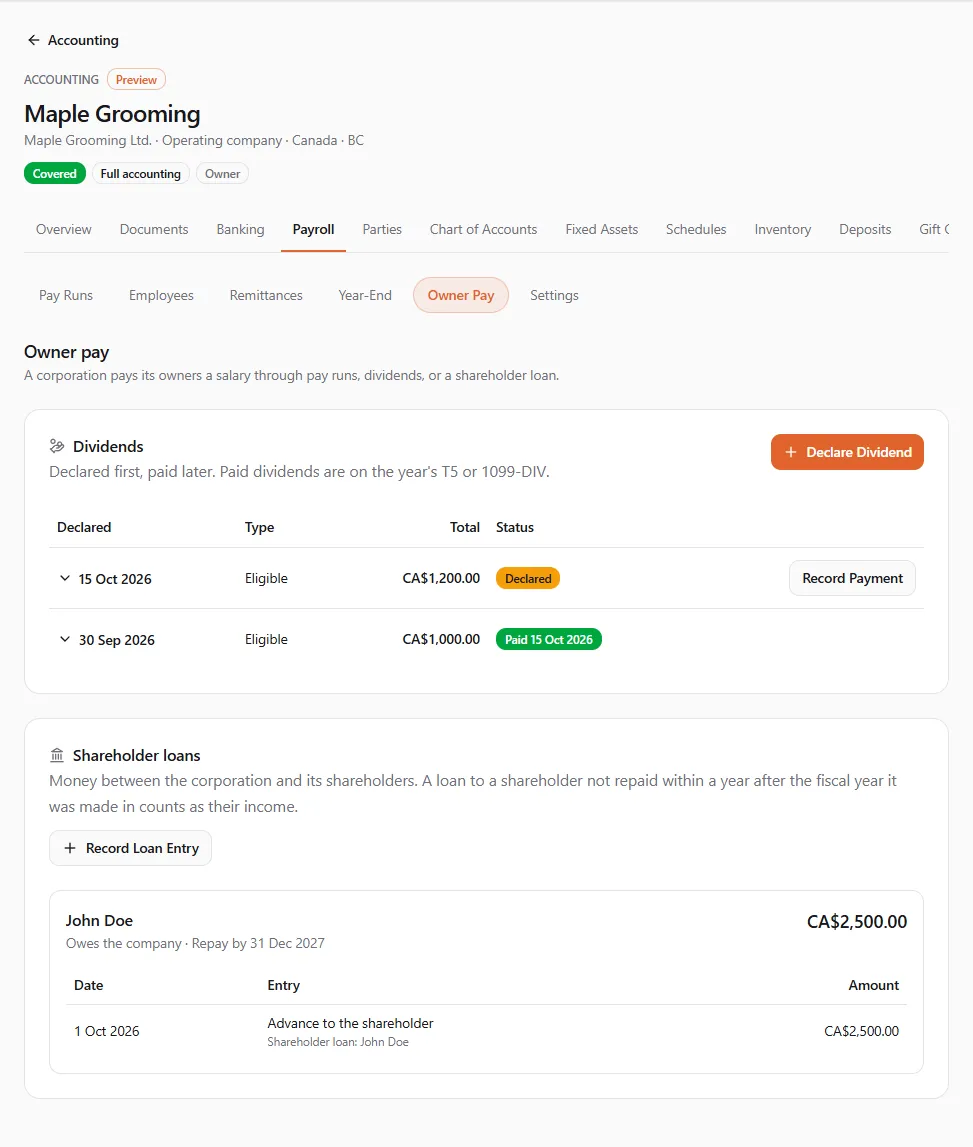The image size is (973, 1147).
Task: Click the Status column header
Action: tap(515, 527)
